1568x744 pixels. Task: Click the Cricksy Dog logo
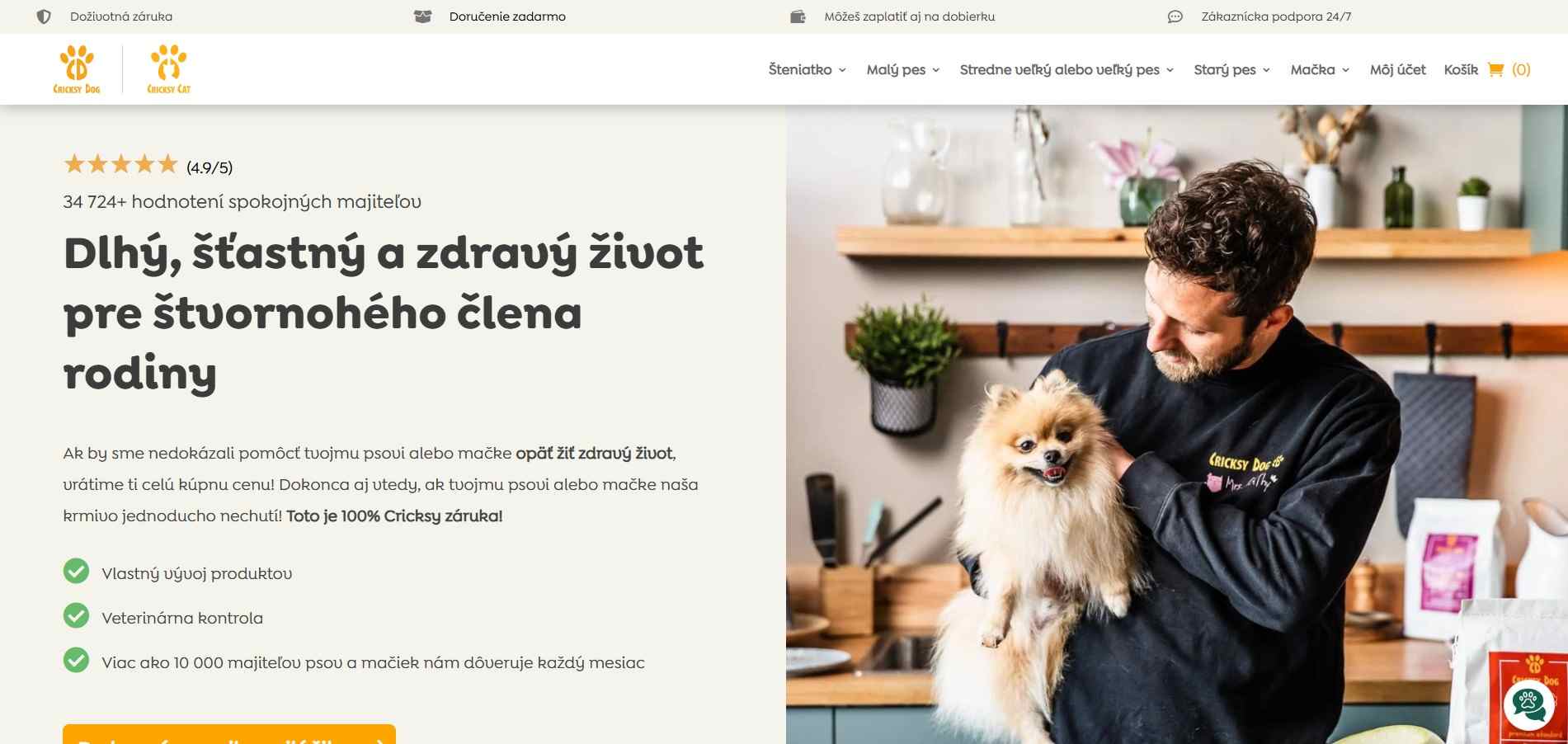click(77, 69)
